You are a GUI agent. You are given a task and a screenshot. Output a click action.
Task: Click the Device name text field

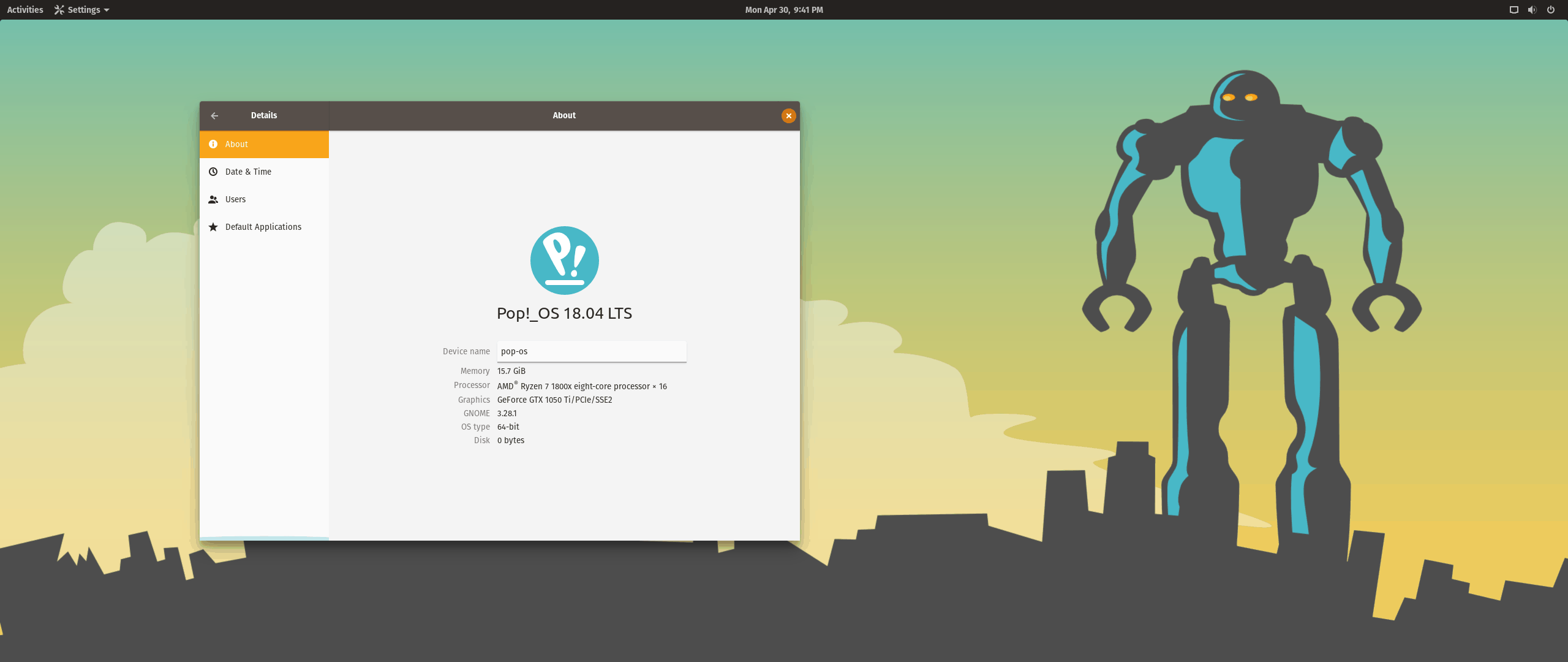pyautogui.click(x=591, y=351)
